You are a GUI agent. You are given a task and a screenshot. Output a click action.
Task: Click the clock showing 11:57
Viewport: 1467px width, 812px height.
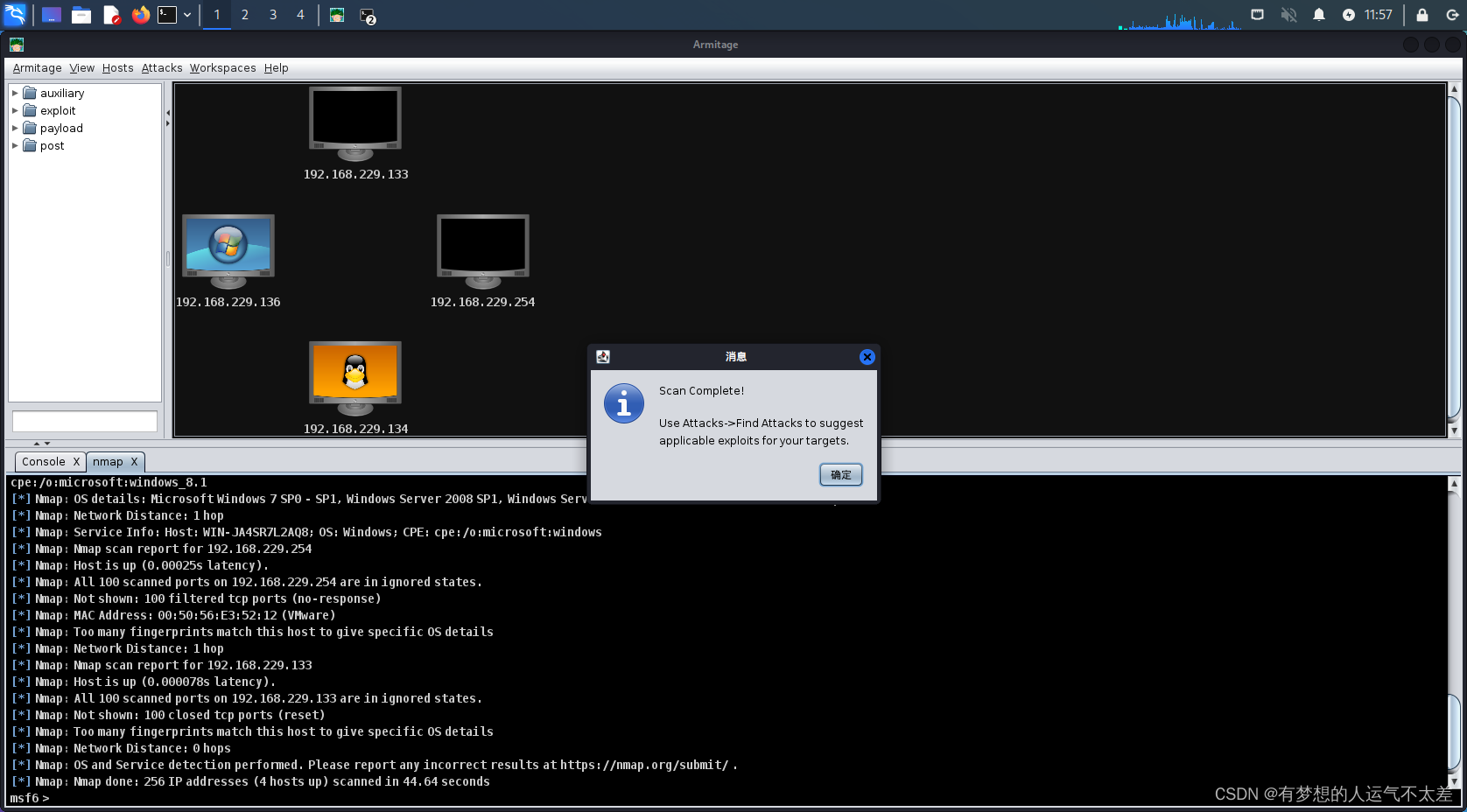(1379, 15)
